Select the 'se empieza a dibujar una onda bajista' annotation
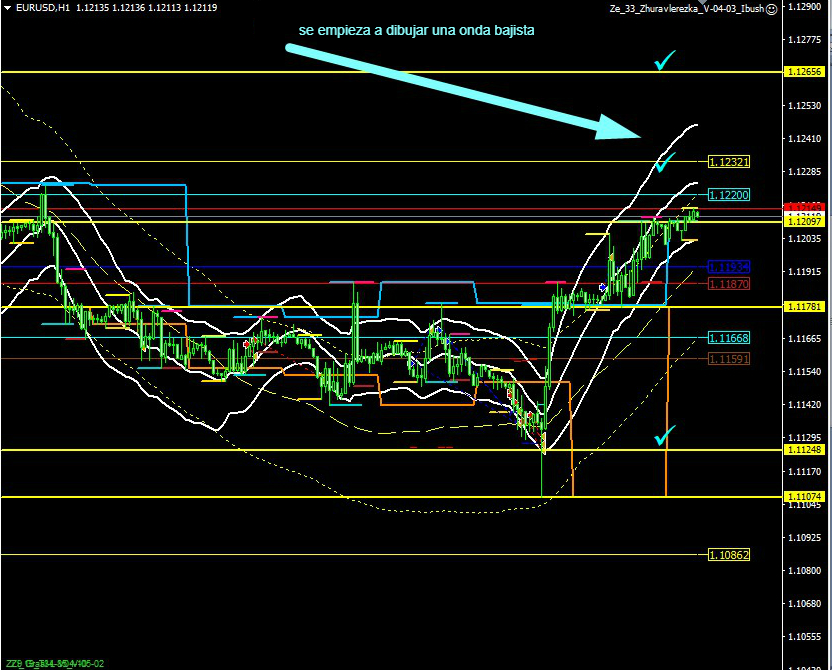 click(x=416, y=31)
